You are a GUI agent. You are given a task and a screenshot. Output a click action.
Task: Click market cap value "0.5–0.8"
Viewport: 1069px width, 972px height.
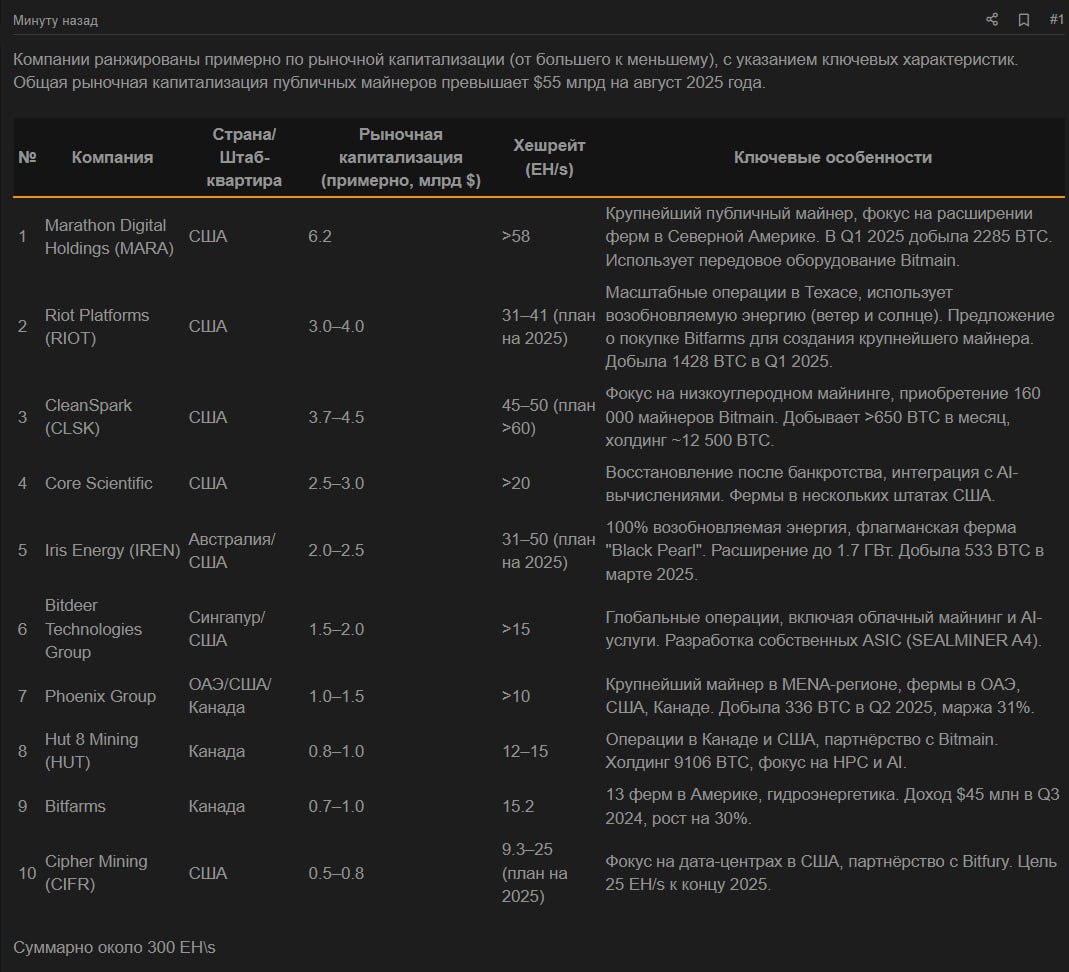[x=336, y=872]
